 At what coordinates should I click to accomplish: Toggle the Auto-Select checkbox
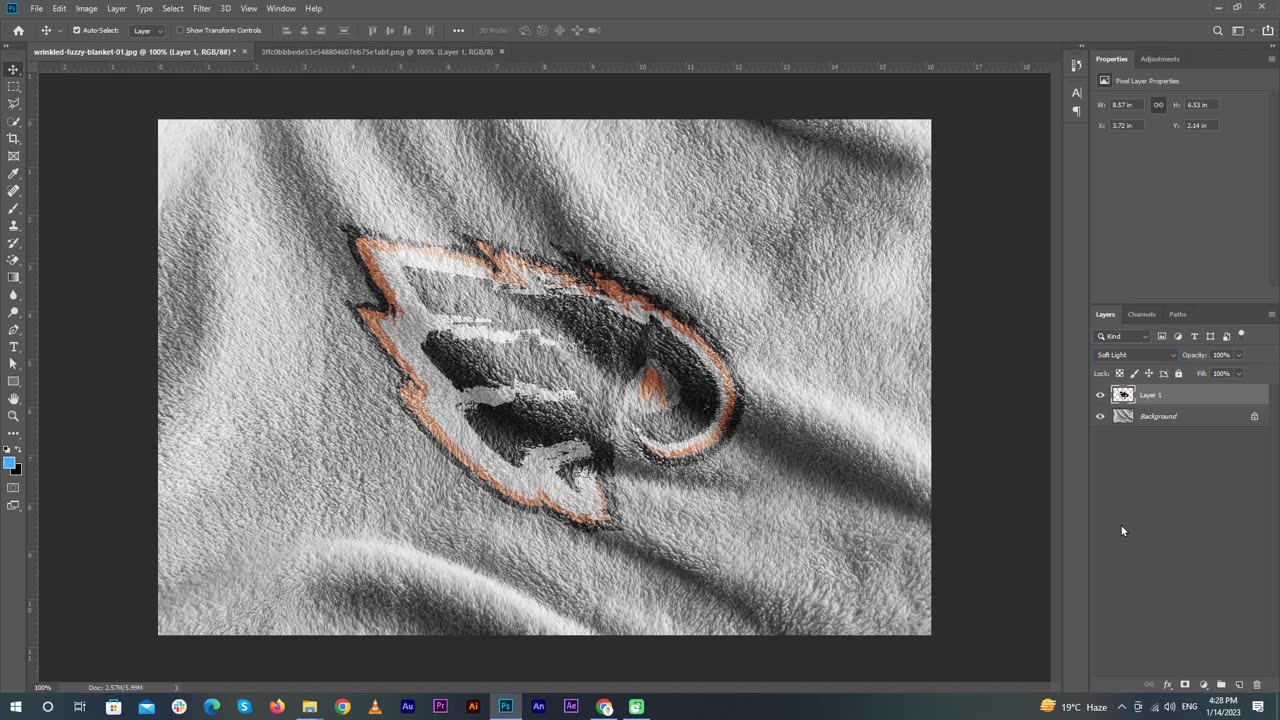(76, 30)
